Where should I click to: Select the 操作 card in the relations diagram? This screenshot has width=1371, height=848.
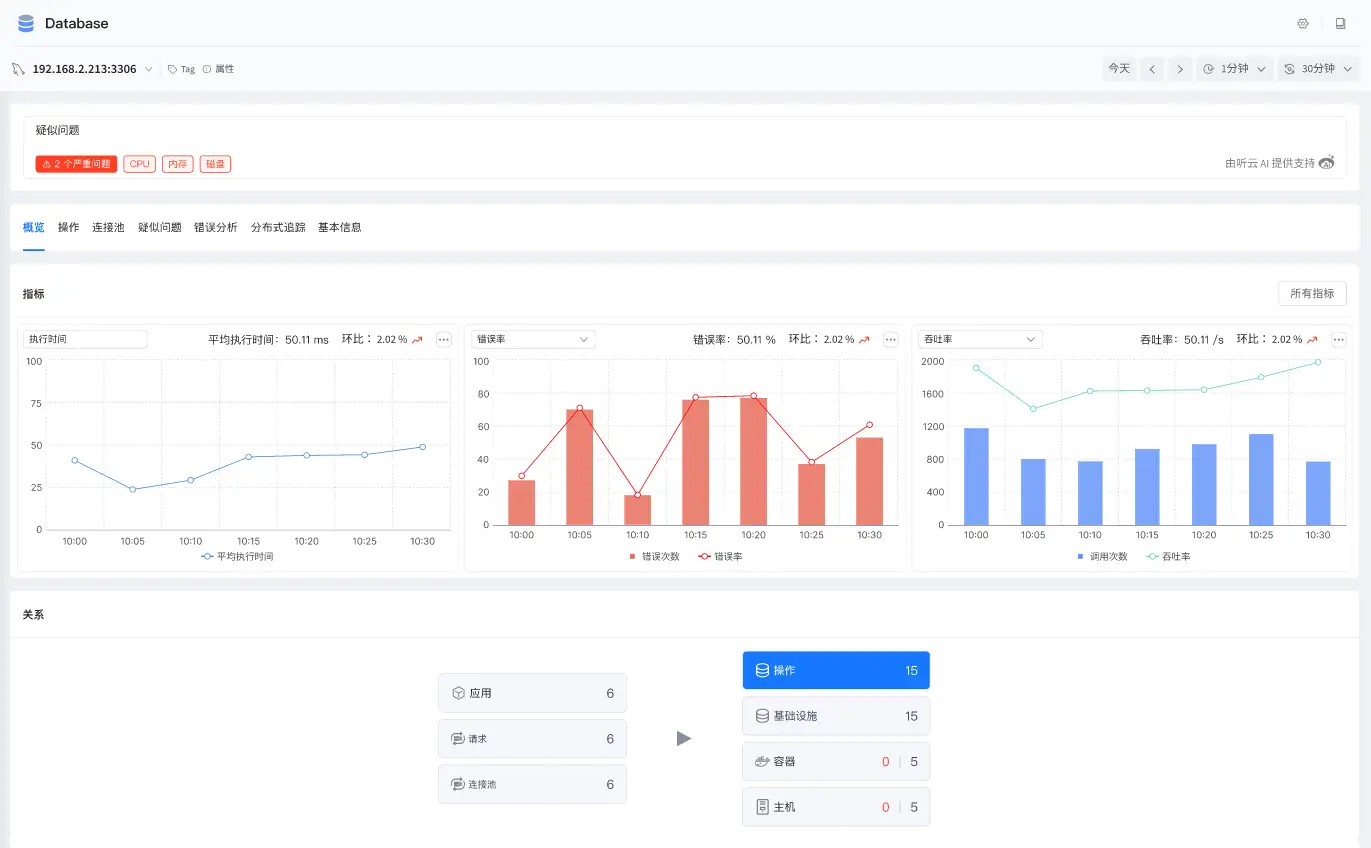coord(836,670)
